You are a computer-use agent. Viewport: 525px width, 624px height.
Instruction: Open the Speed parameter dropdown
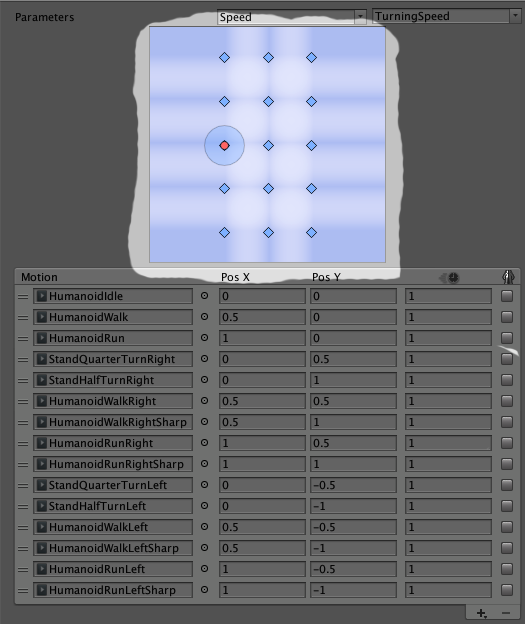tap(291, 17)
